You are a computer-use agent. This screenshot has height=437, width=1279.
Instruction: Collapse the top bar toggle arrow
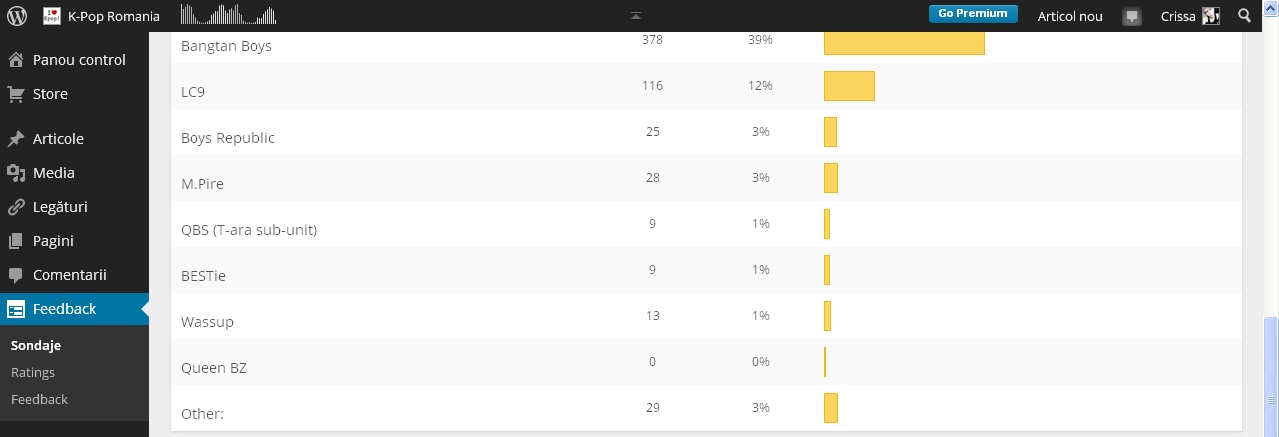tap(636, 16)
